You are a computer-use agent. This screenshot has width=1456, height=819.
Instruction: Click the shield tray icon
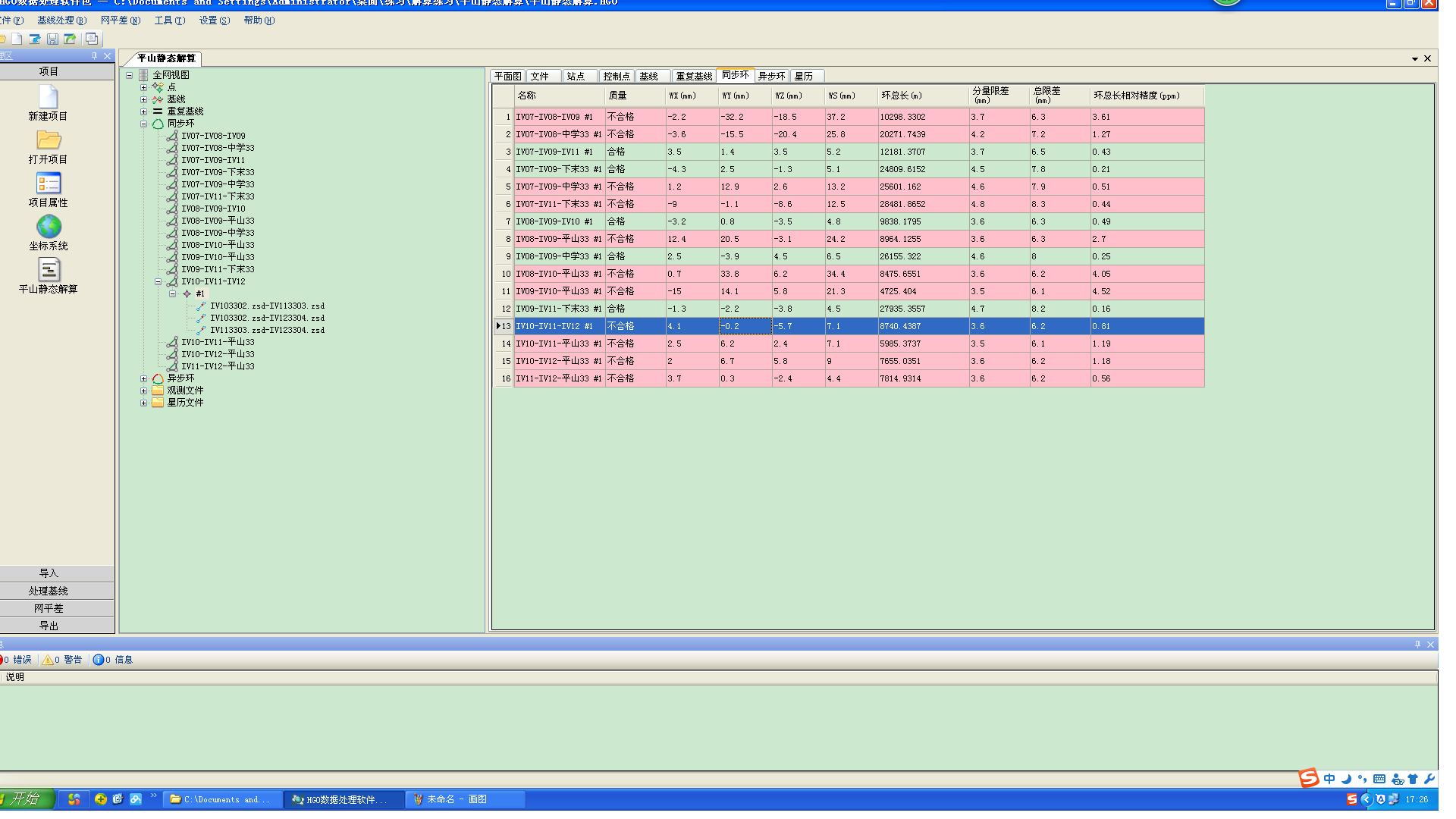(1381, 799)
